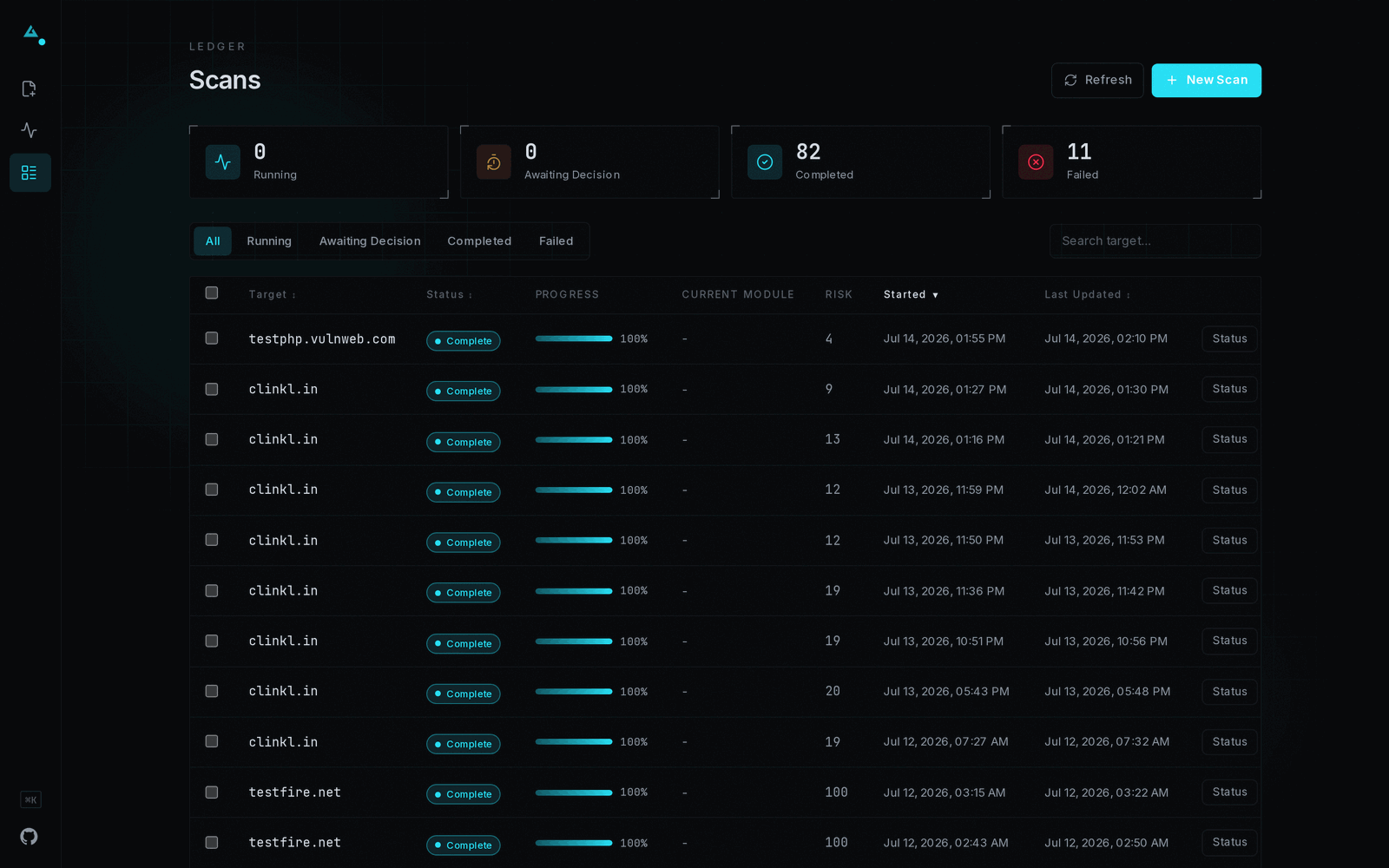This screenshot has width=1389, height=868.
Task: Click the Awaiting Decision clock icon
Action: click(494, 162)
